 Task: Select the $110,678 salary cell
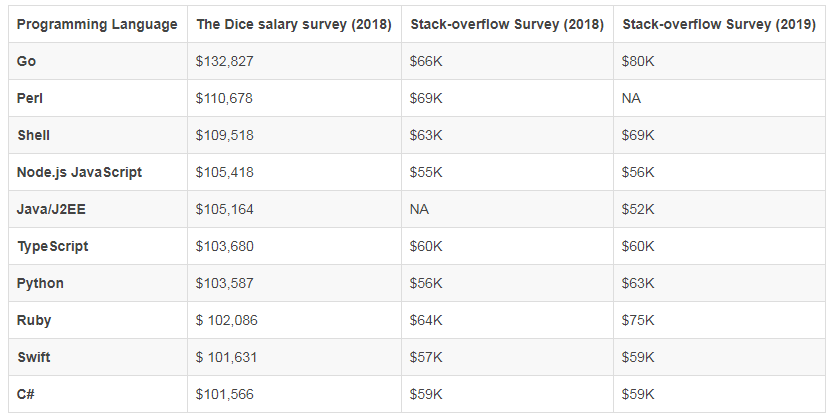pos(225,98)
